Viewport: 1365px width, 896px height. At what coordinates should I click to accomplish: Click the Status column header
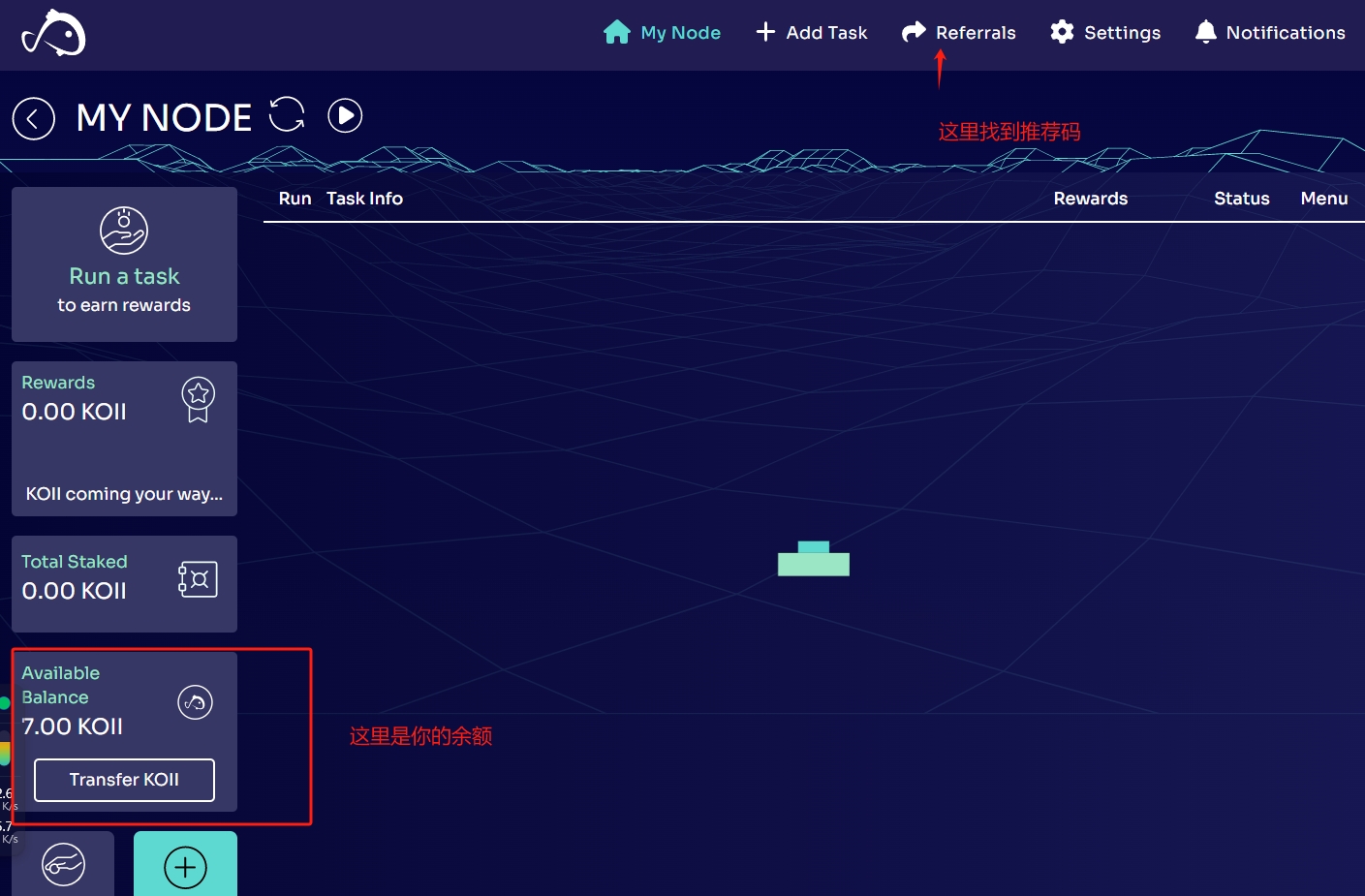(1241, 199)
